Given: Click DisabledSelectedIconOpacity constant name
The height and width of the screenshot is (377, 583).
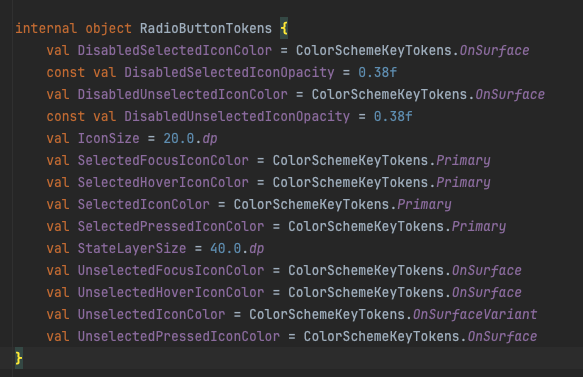Looking at the screenshot, I should pyautogui.click(x=229, y=72).
